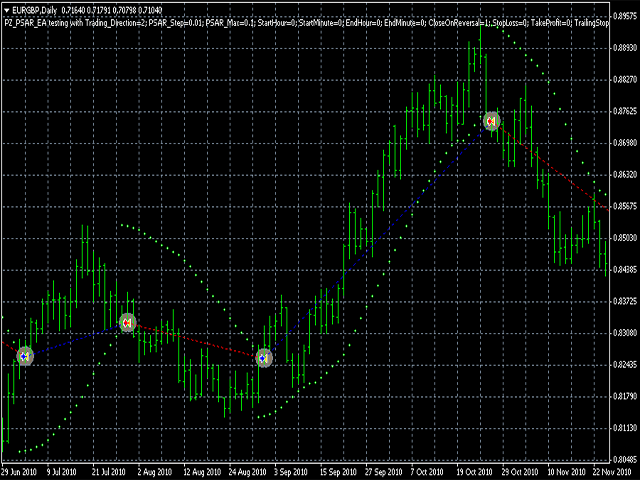Click the 0.83080 price label

pos(626,333)
